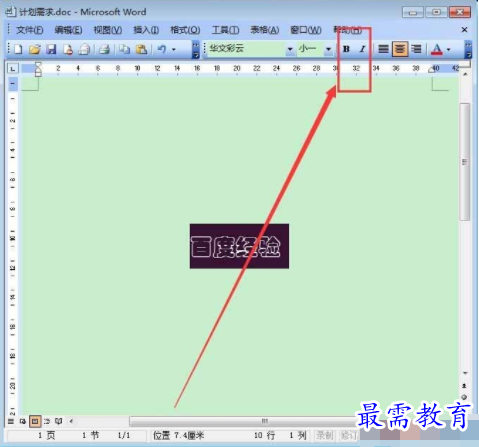Open the 编辑(E) menu
The height and width of the screenshot is (447, 479).
point(68,30)
